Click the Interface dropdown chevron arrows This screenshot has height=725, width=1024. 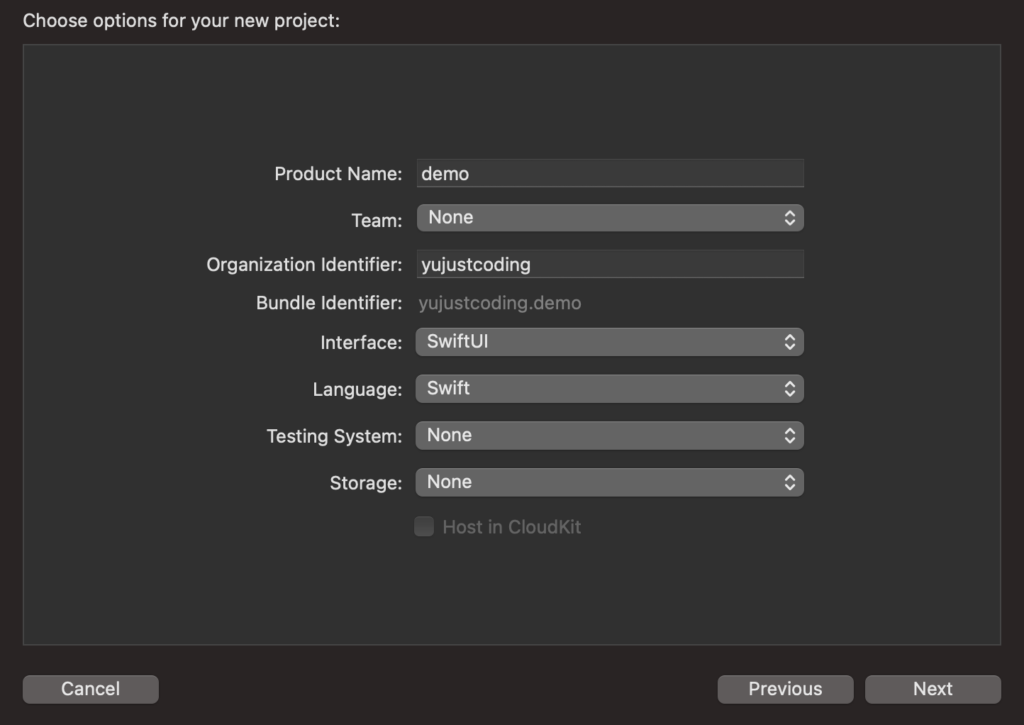(789, 342)
